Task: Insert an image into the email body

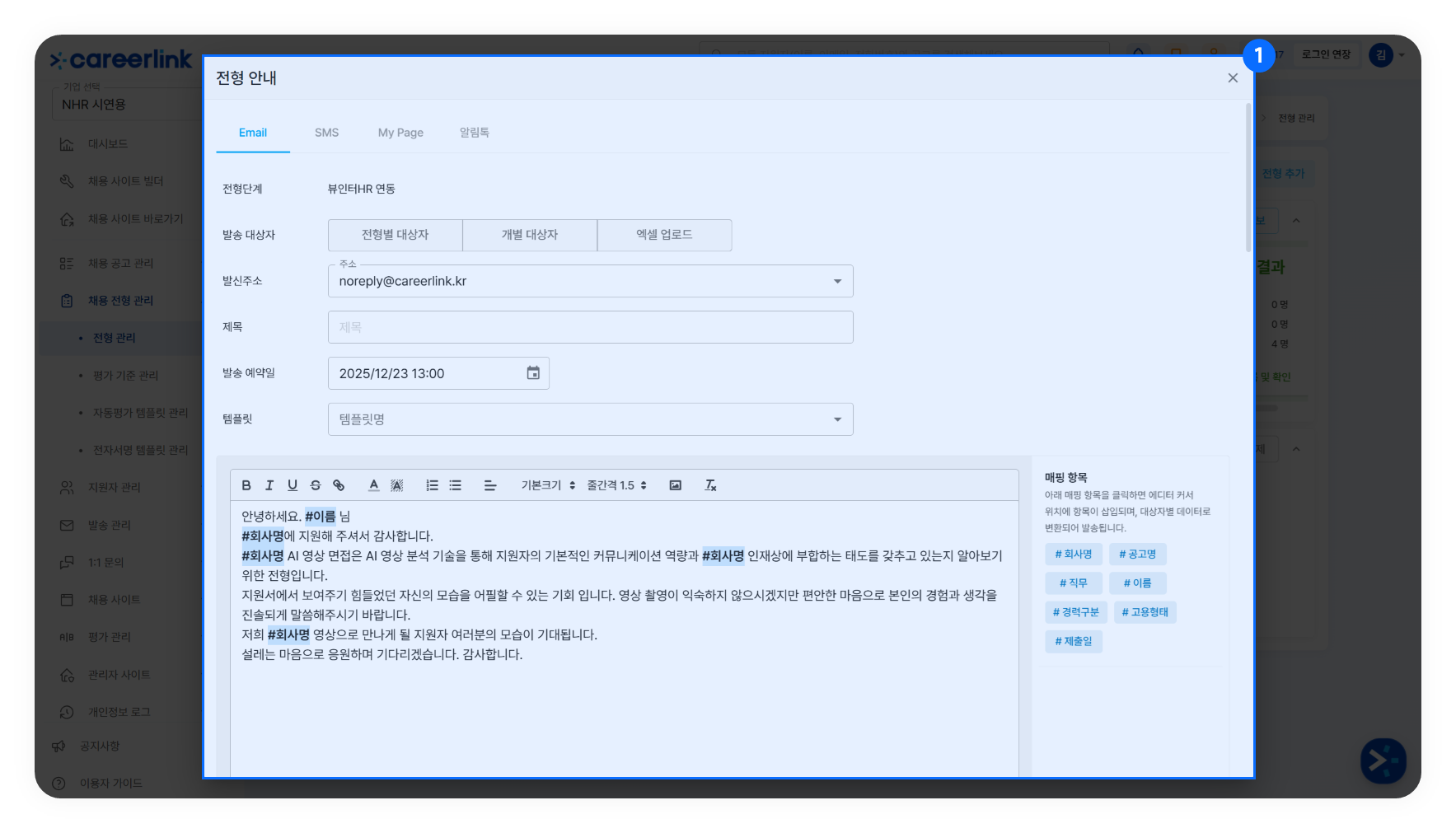Action: tap(676, 485)
